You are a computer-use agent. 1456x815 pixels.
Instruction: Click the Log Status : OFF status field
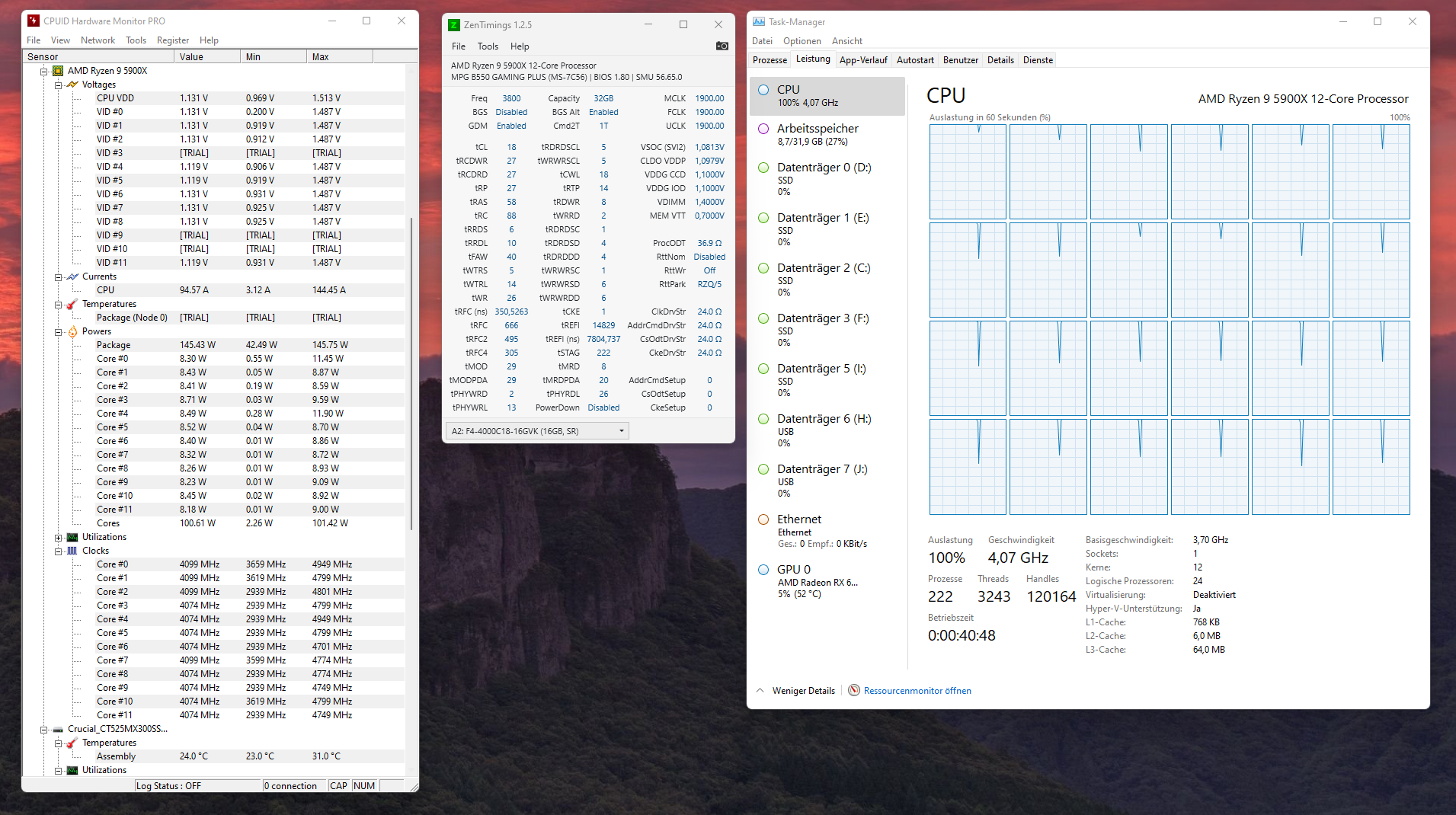tap(198, 786)
